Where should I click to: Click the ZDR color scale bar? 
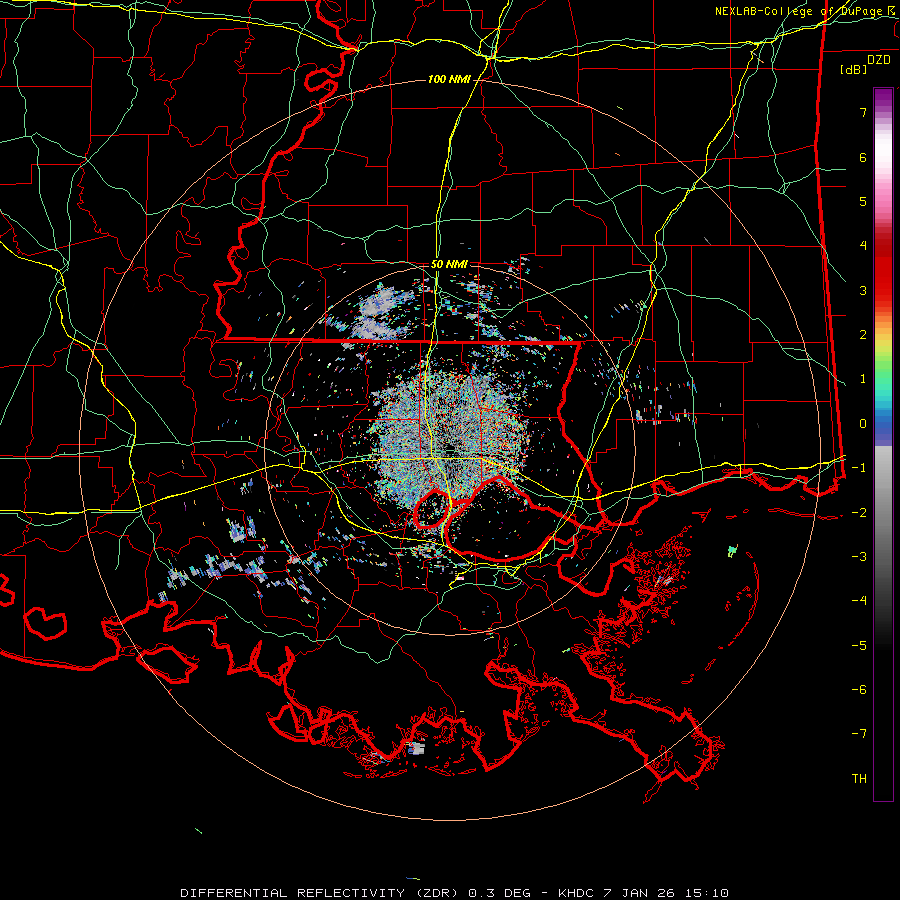(x=883, y=444)
